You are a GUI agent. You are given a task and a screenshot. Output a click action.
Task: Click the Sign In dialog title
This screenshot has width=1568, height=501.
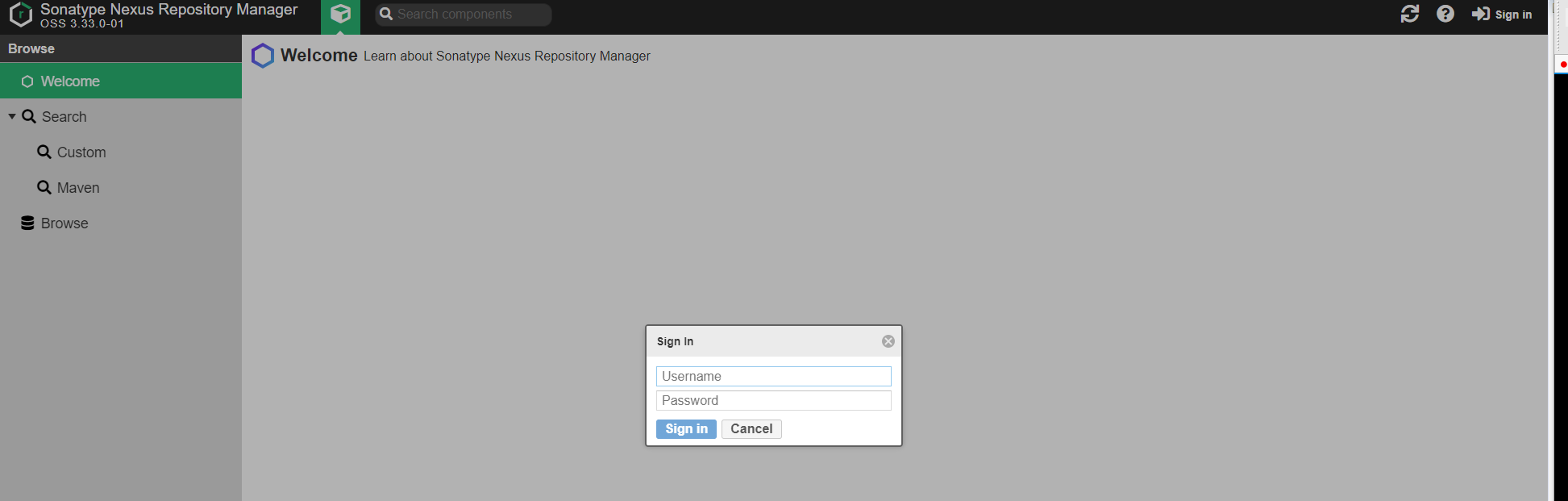click(x=675, y=341)
